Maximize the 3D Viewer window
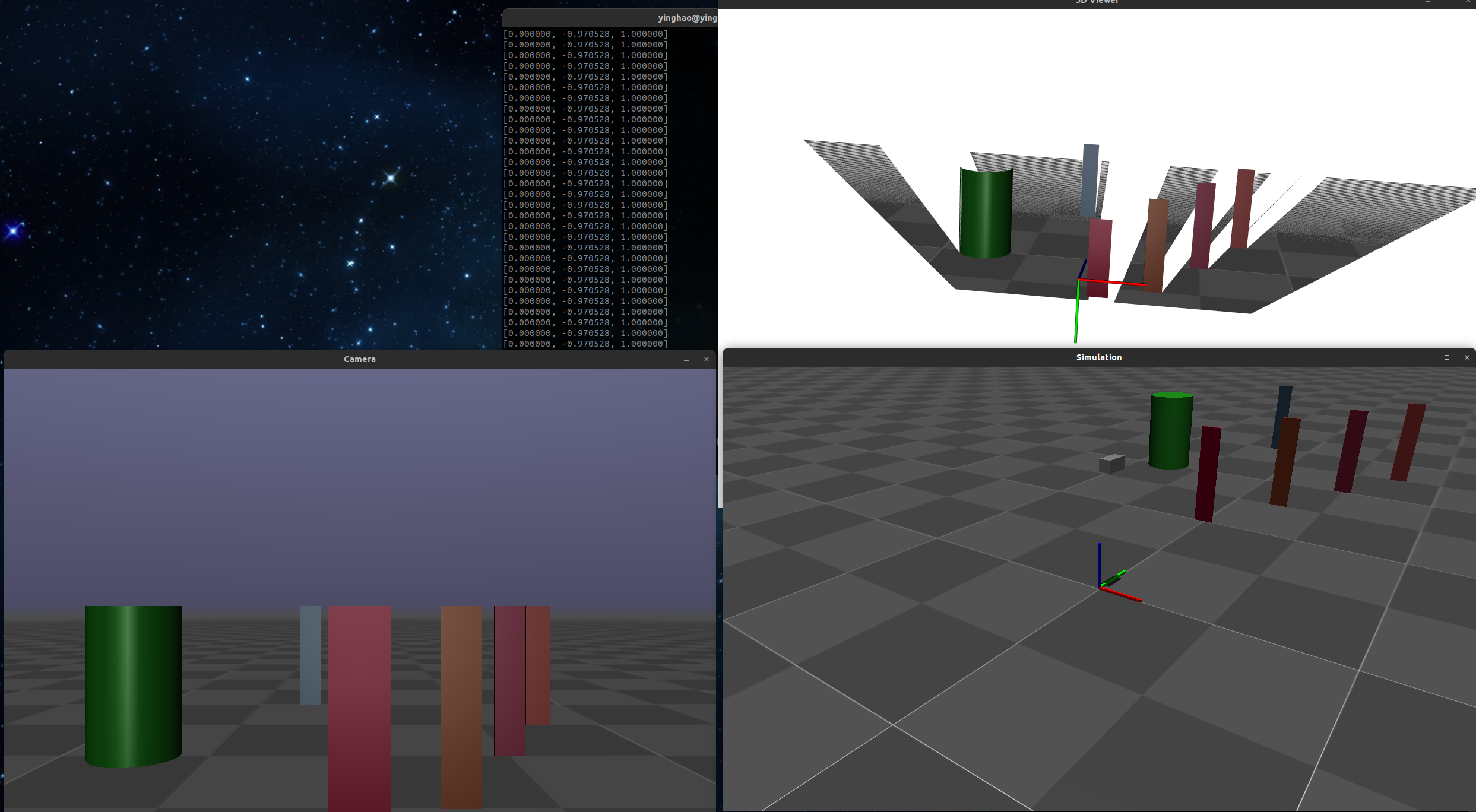Screen dimensions: 1476x812 [x=1449, y=2]
